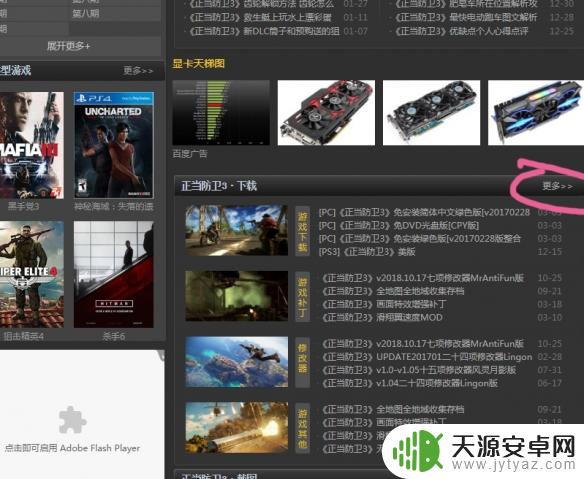Screen dimensions: 584x479
Task: Open the Sniper Elite 4 cover
Action: 32,275
